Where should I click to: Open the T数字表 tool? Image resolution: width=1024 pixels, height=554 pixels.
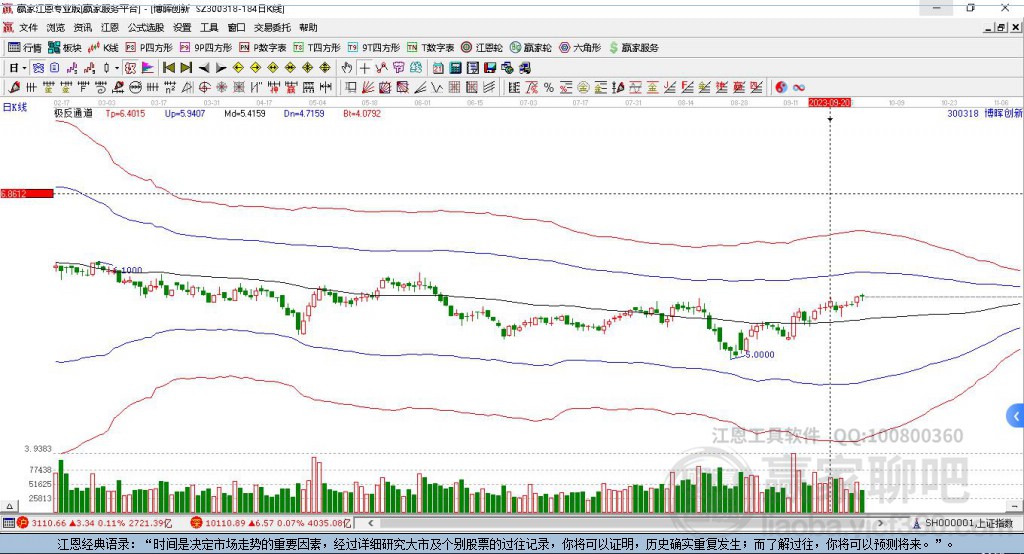pyautogui.click(x=430, y=48)
